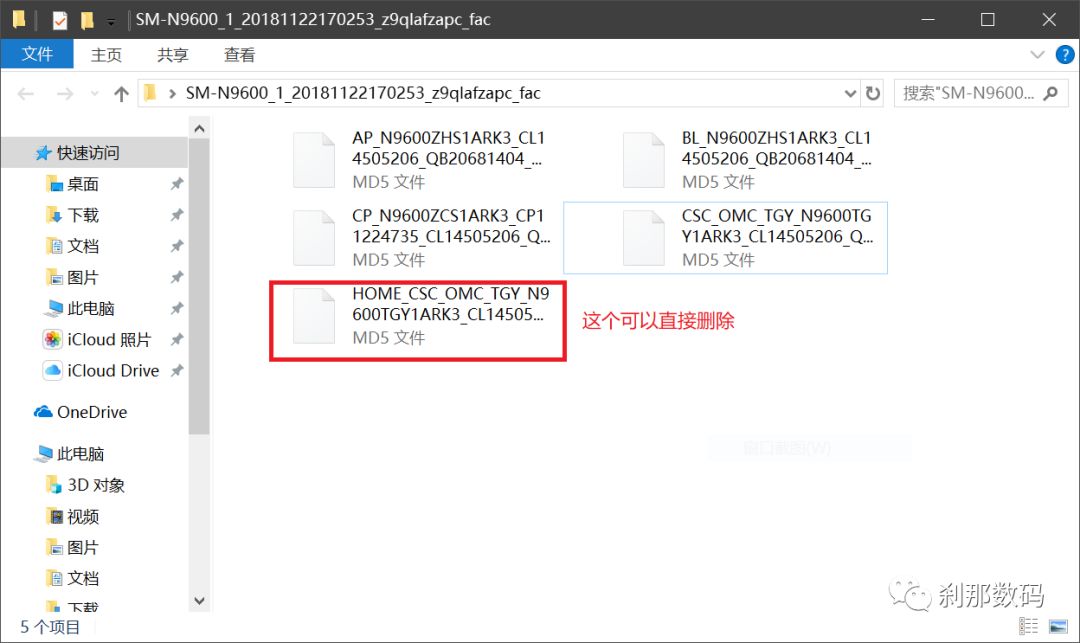Click the scroll-down arrow of navigation pane
Viewport: 1080px width, 643px height.
(200, 600)
